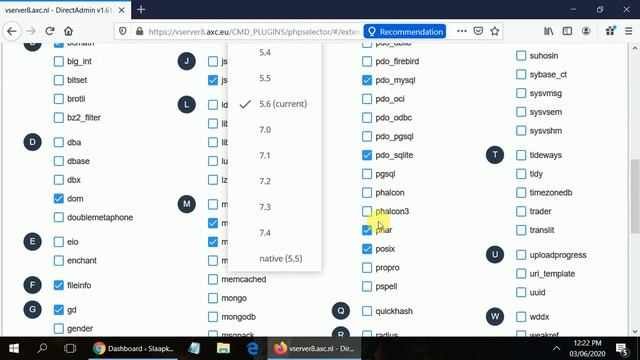Screen dimensions: 640x360
Task: Enable the pgsql extension checkbox
Action: pos(367,174)
